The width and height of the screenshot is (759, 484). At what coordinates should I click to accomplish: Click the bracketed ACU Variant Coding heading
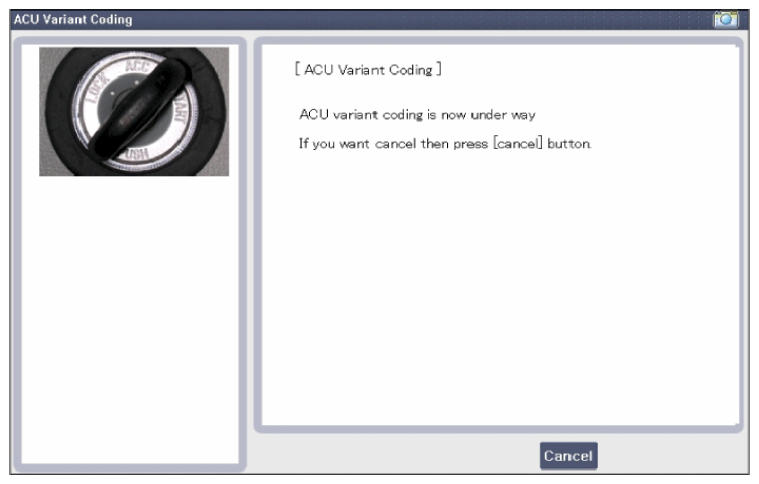[x=368, y=70]
